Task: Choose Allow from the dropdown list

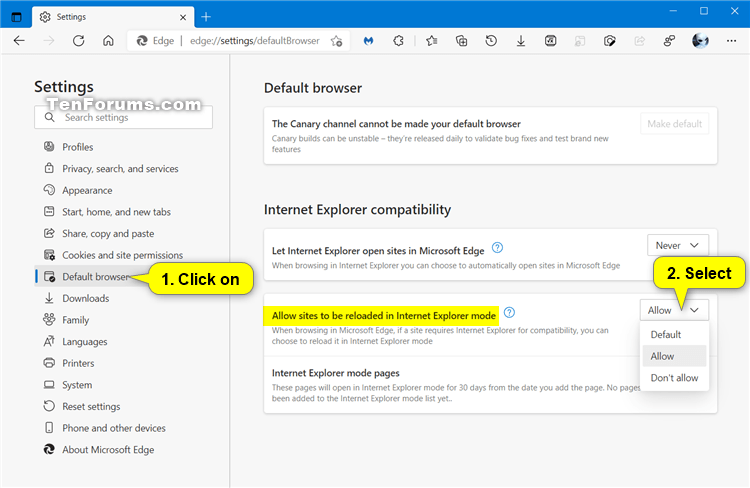Action: [674, 356]
